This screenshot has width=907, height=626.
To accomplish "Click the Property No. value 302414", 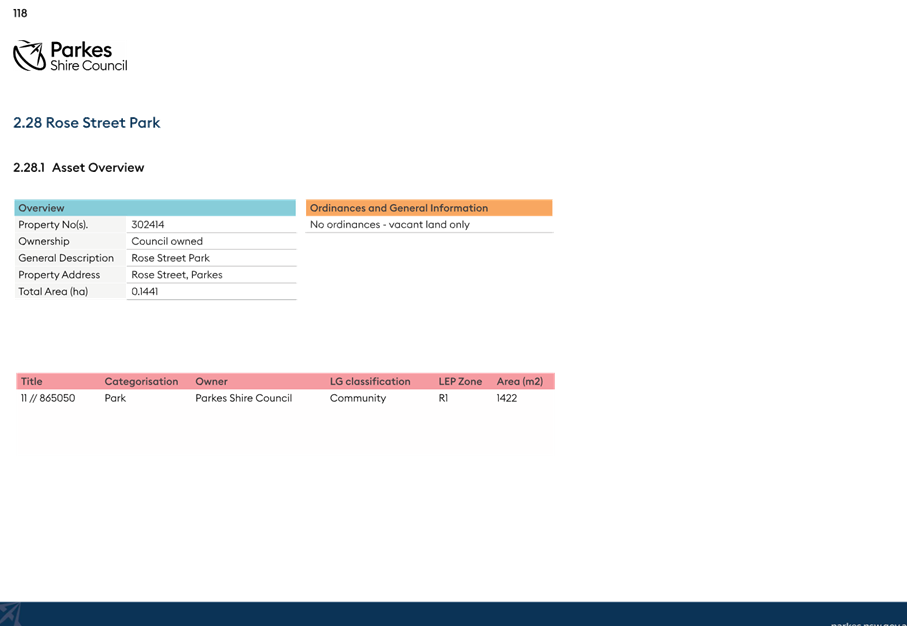I will click(148, 224).
